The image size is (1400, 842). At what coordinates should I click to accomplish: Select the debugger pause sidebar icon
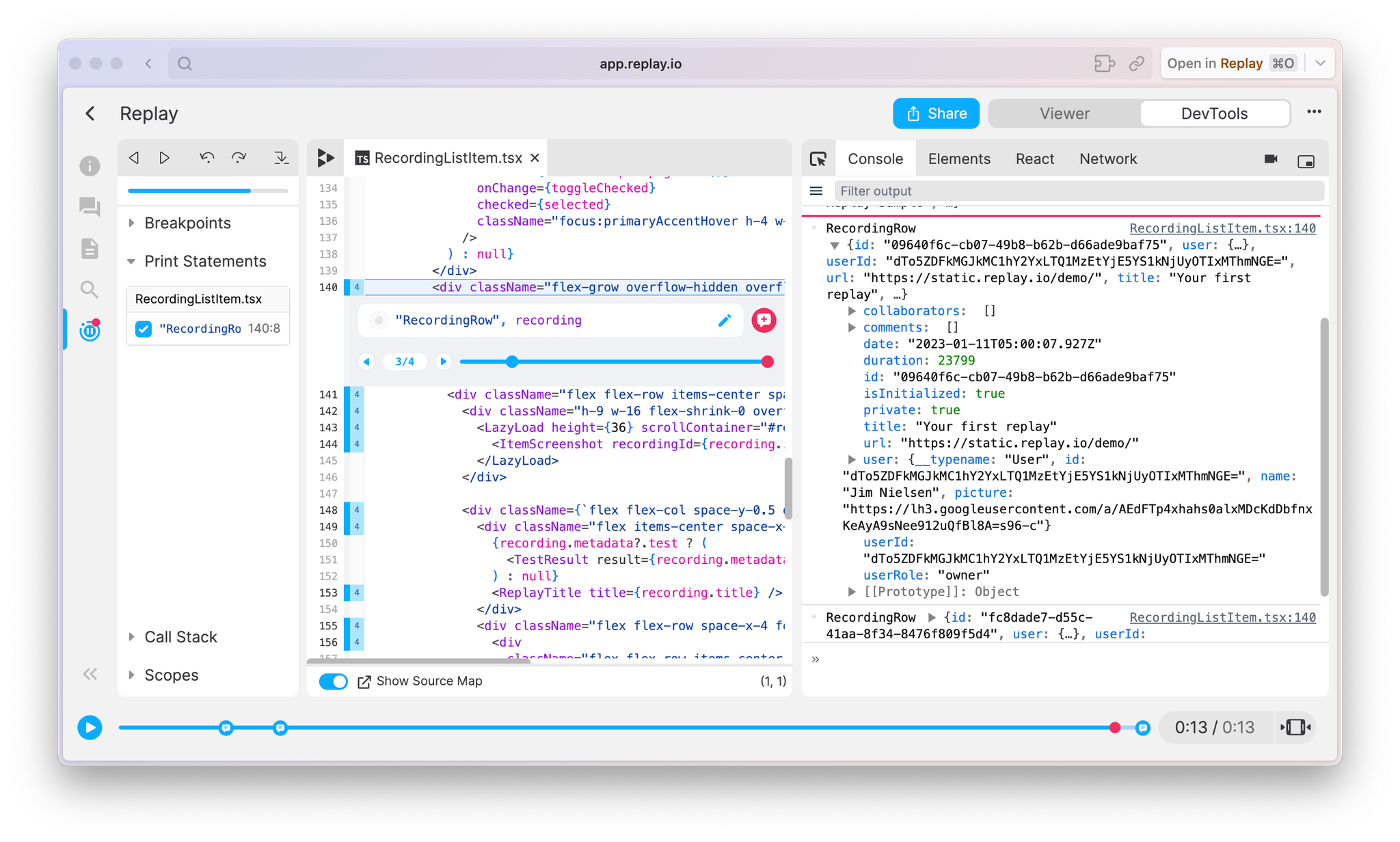[90, 331]
